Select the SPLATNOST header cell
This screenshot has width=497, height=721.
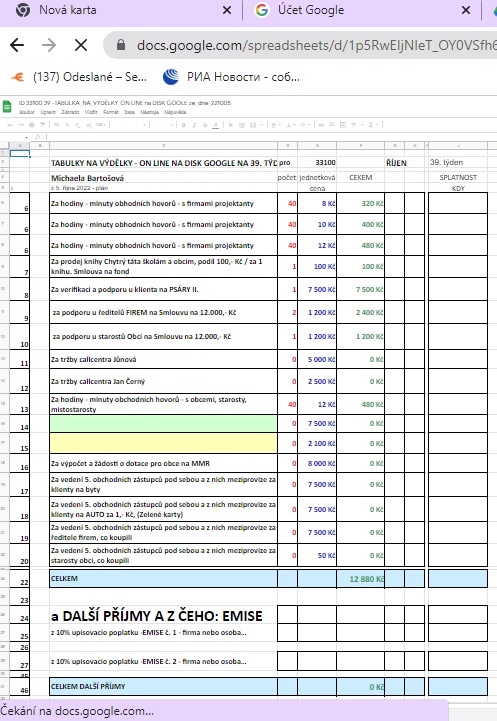[x=457, y=177]
